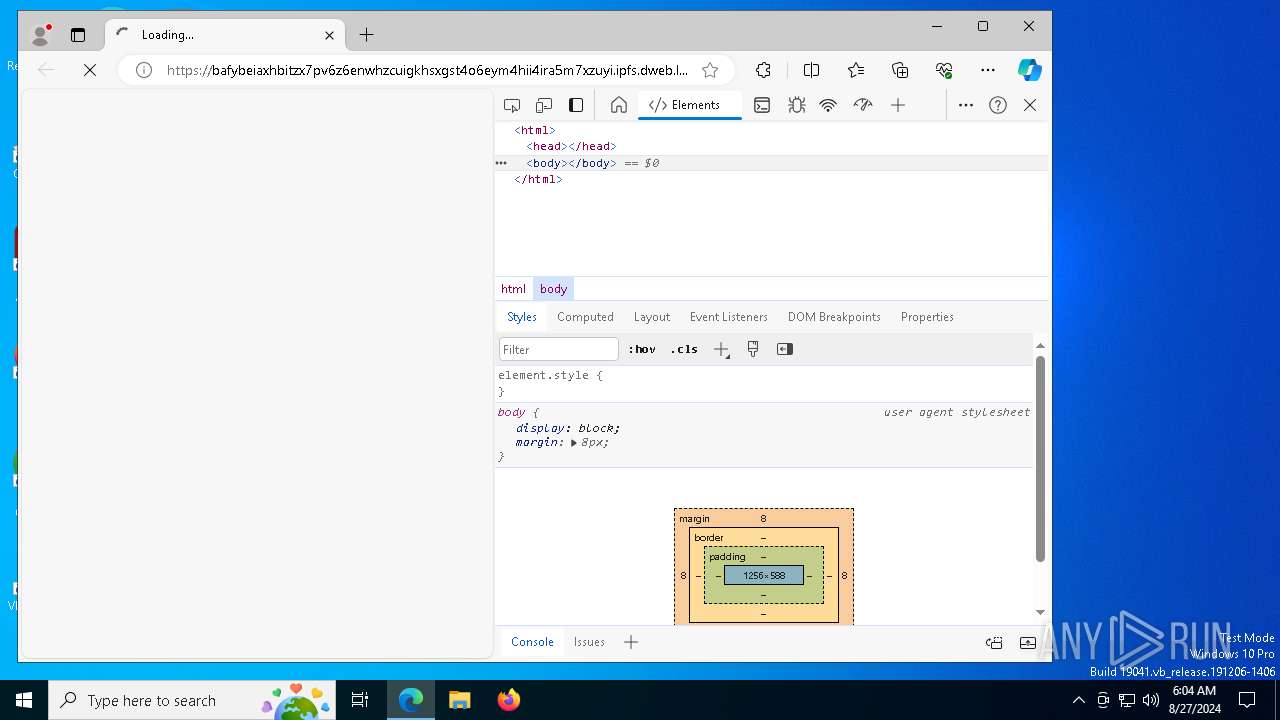Open DevTools help question mark

pyautogui.click(x=998, y=105)
